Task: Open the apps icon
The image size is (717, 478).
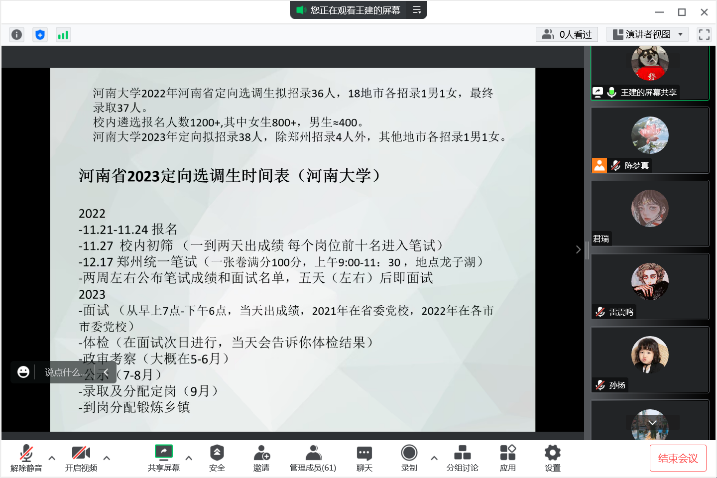Action: coord(508,454)
